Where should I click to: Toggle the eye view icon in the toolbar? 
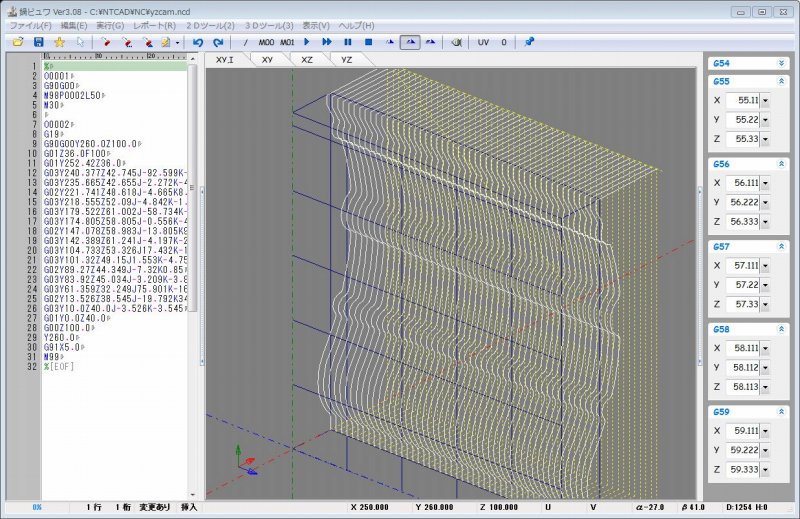[x=457, y=42]
